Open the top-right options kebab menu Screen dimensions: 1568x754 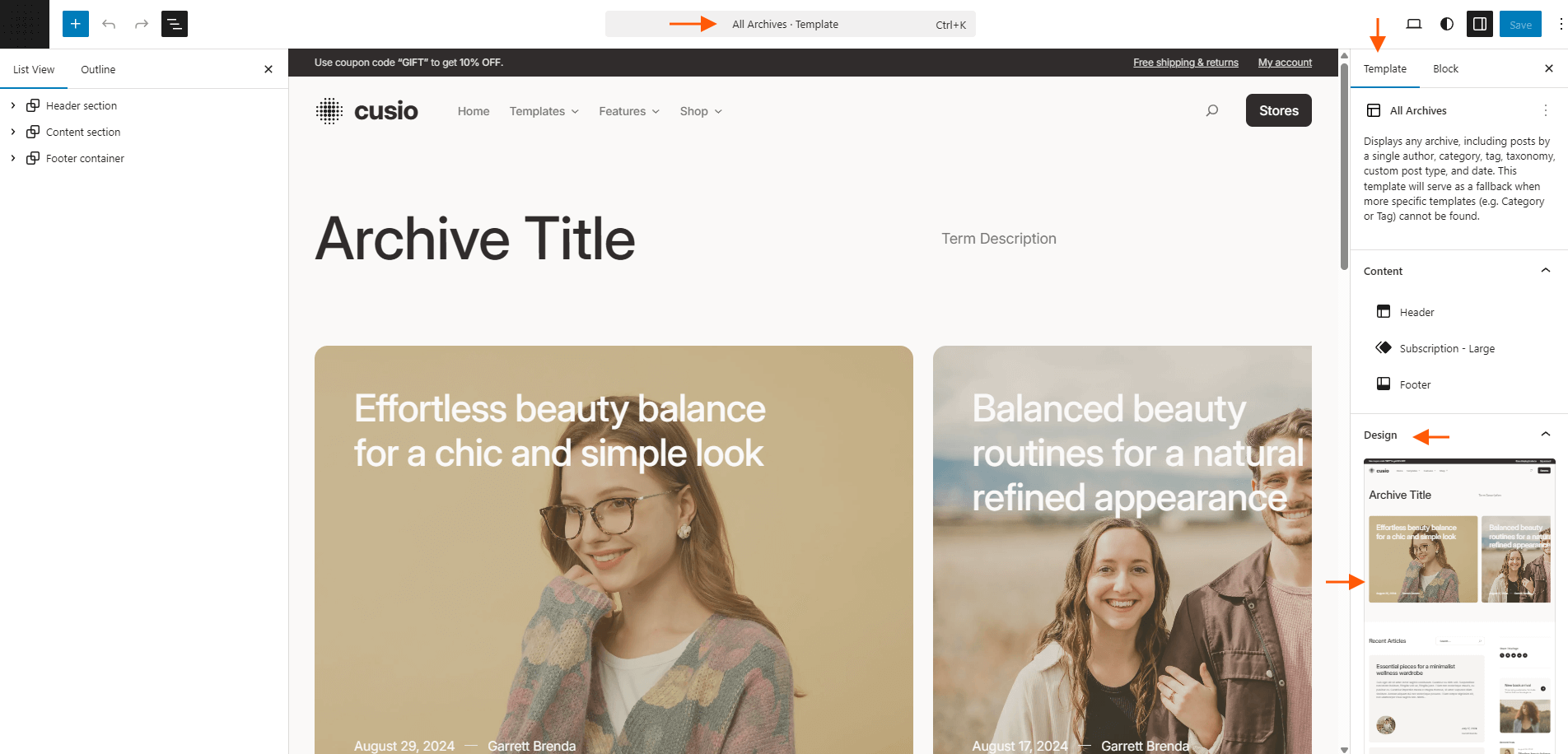pyautogui.click(x=1560, y=24)
